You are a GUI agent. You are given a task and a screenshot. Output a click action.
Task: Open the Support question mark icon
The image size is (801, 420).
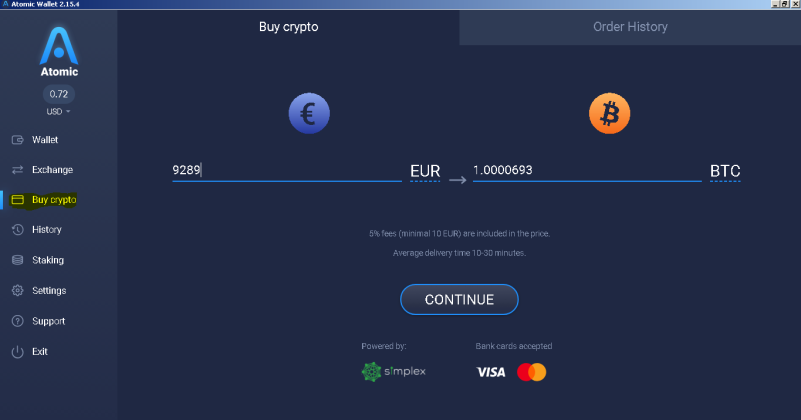[x=17, y=321]
